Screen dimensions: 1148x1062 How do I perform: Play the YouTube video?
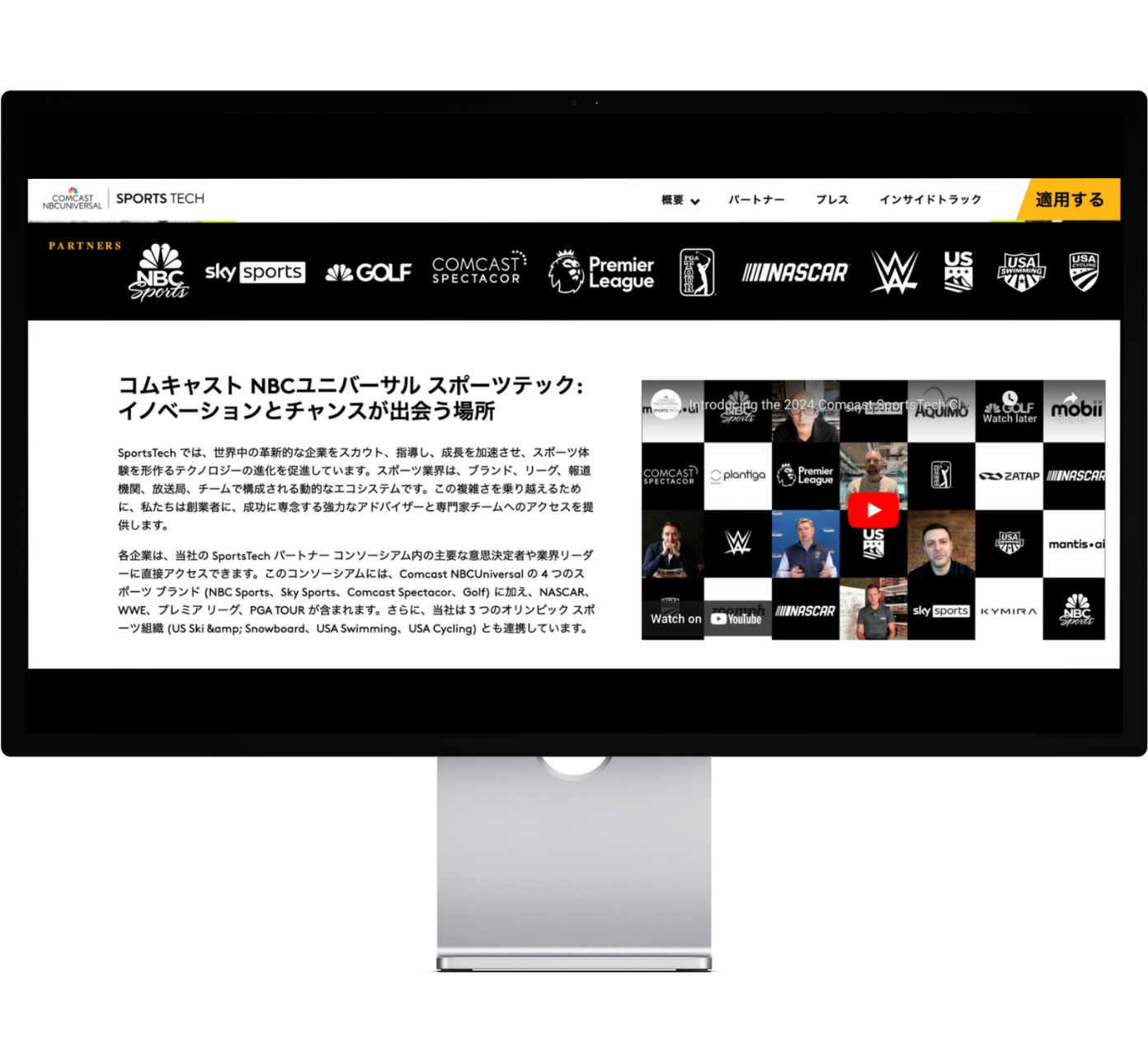click(873, 510)
